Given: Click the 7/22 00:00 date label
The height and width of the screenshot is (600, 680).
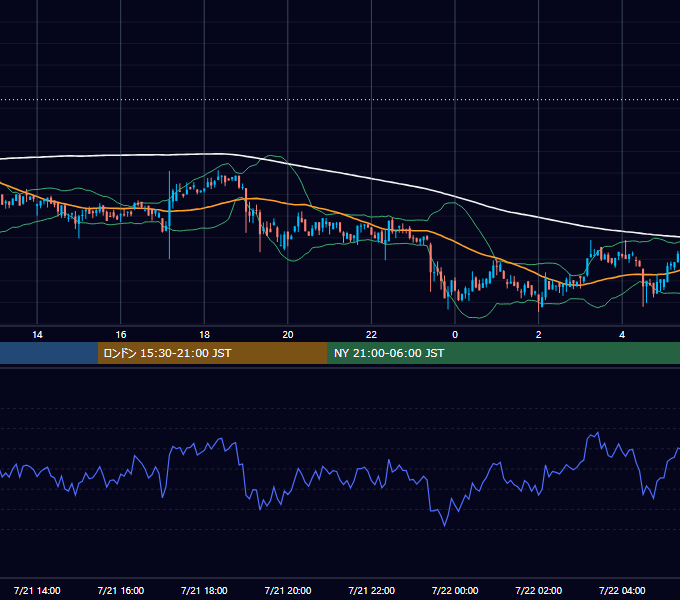Looking at the screenshot, I should click(x=455, y=590).
